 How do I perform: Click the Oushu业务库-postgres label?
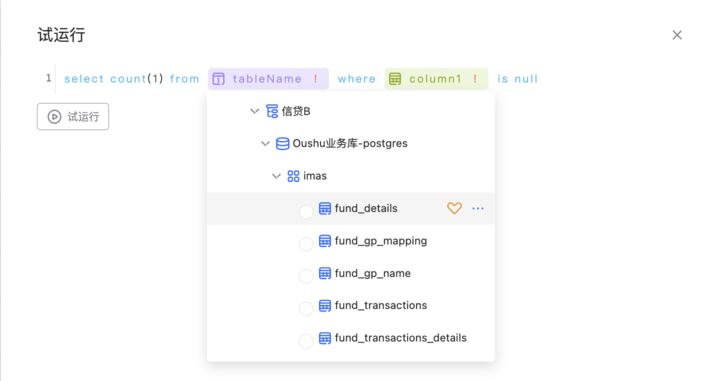350,144
